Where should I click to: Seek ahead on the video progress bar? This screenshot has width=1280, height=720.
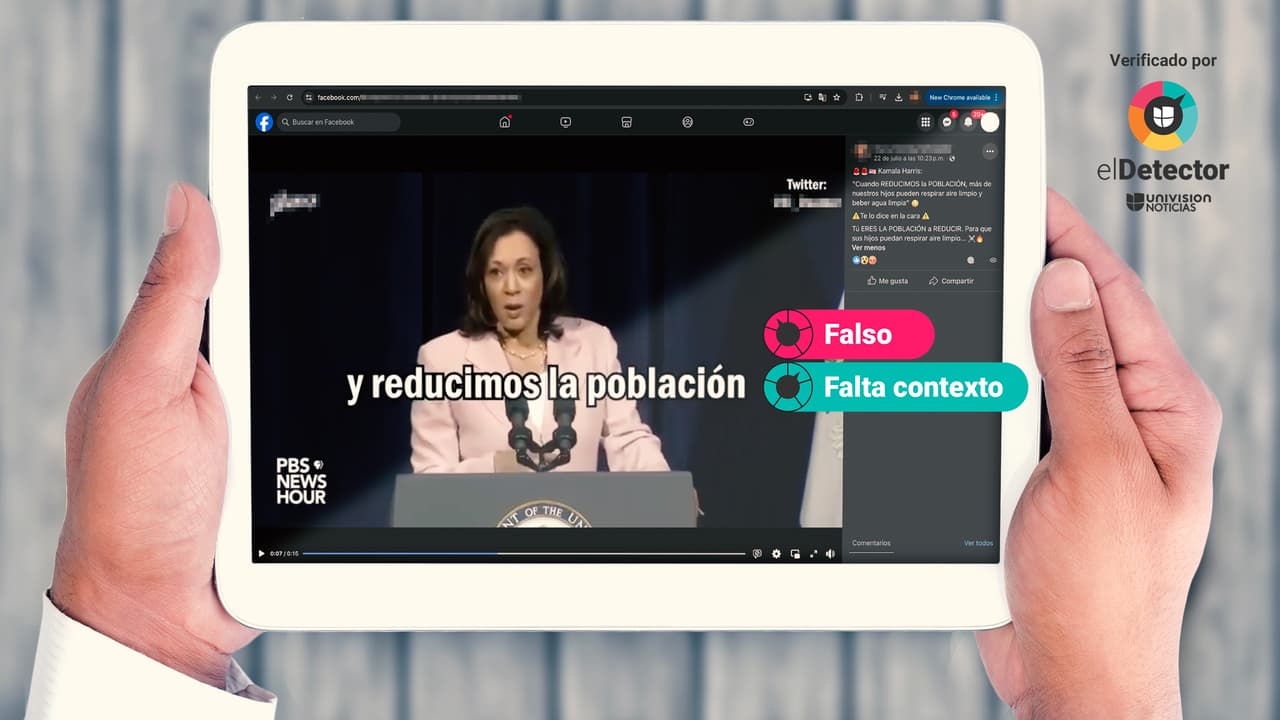coord(600,553)
